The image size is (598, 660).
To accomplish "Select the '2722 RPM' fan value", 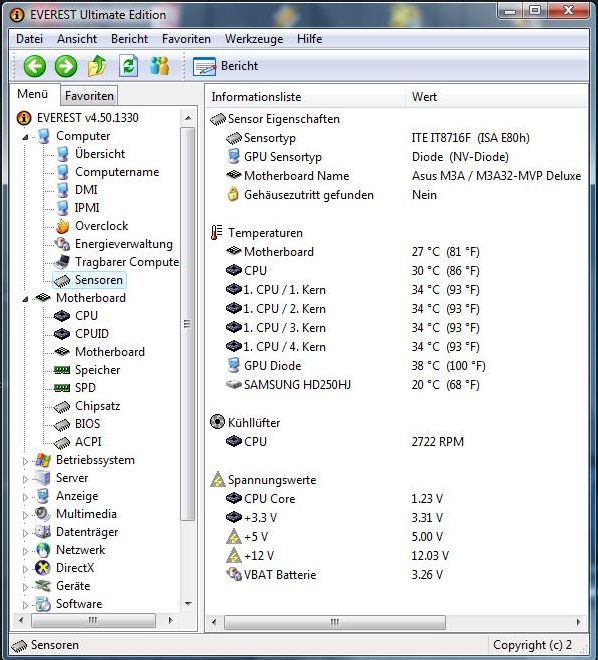I will point(438,442).
